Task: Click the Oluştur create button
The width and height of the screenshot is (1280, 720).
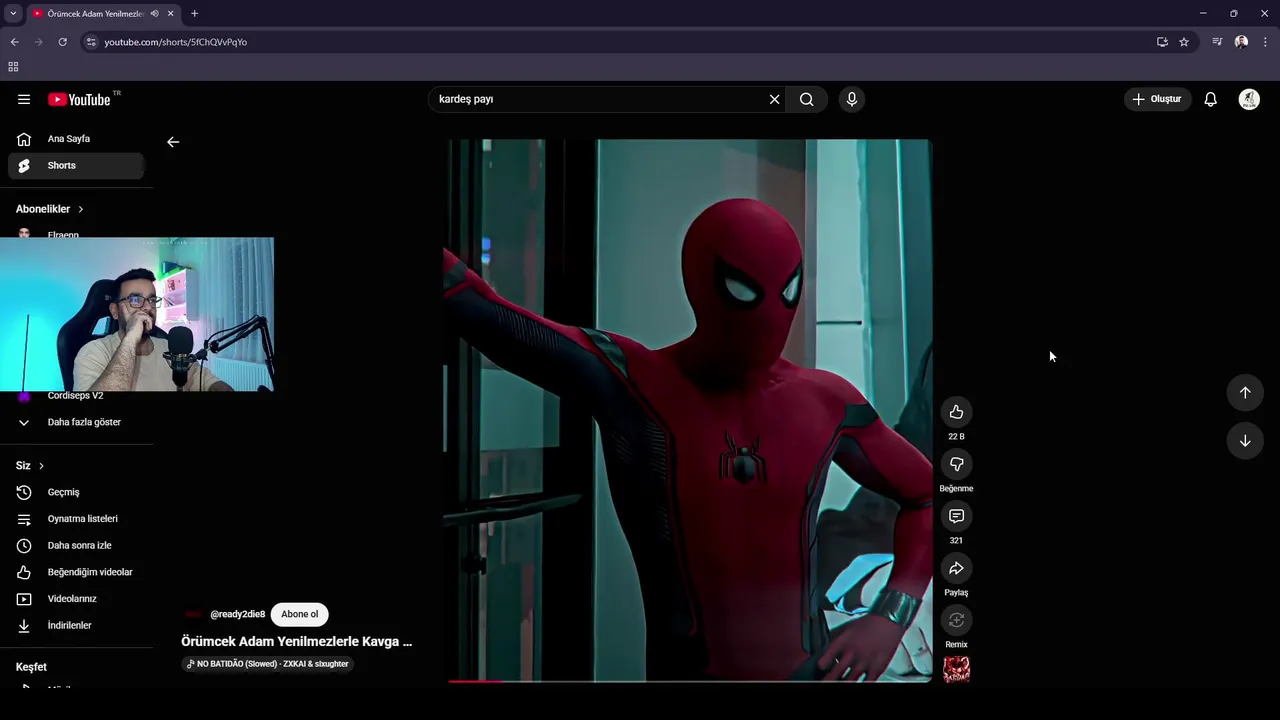Action: (1157, 99)
